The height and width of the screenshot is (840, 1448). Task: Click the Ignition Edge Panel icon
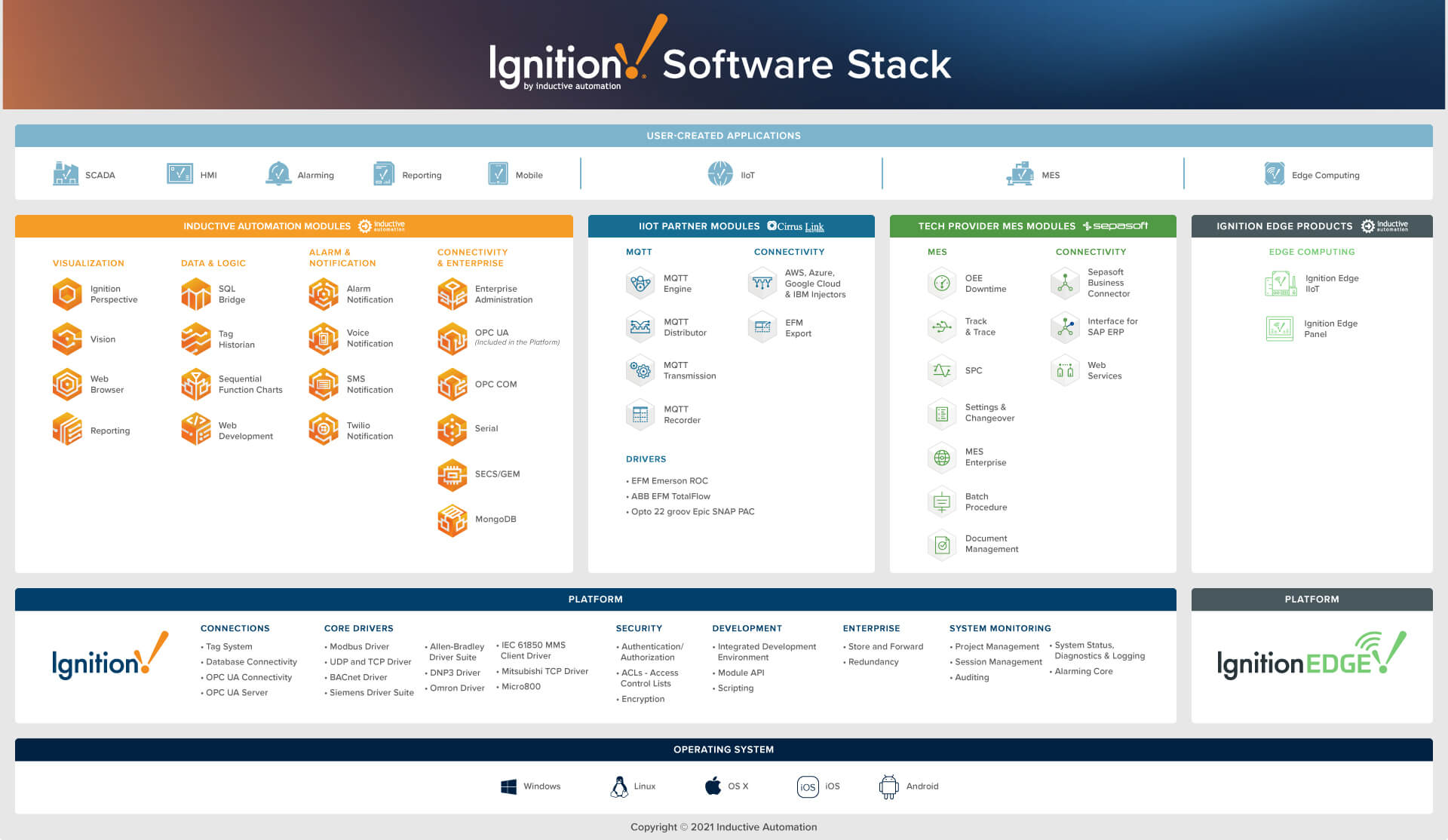tap(1280, 328)
